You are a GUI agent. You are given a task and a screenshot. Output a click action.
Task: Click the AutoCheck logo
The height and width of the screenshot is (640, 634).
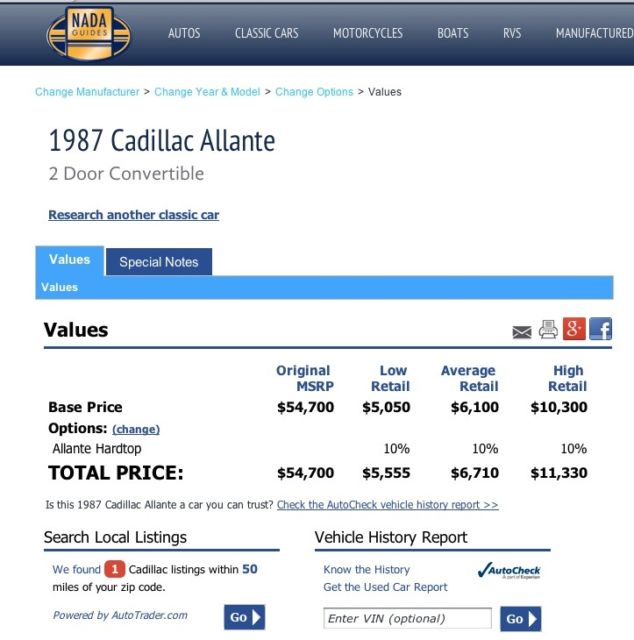(x=508, y=571)
